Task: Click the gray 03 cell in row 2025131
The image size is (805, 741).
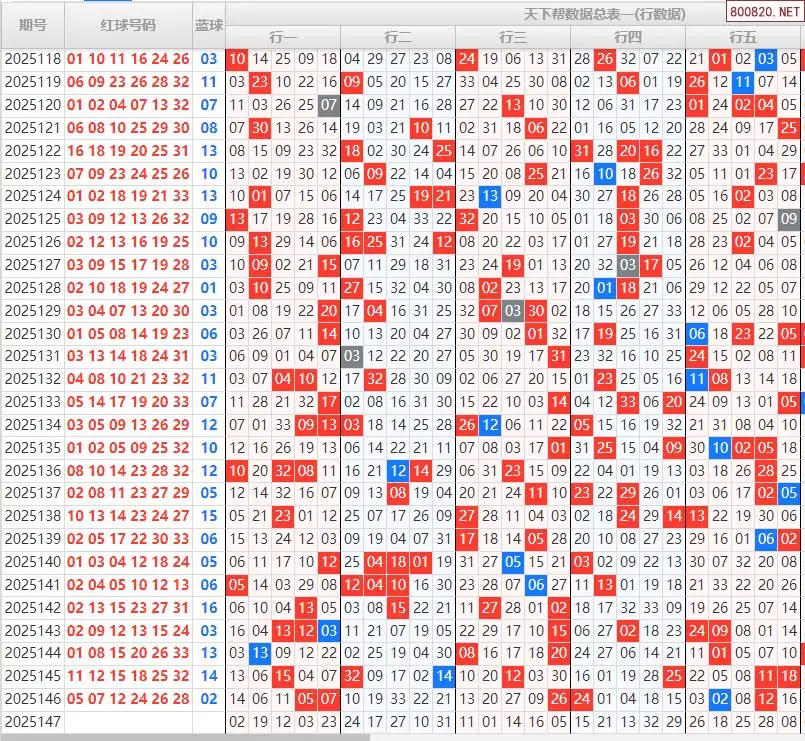Action: coord(352,356)
